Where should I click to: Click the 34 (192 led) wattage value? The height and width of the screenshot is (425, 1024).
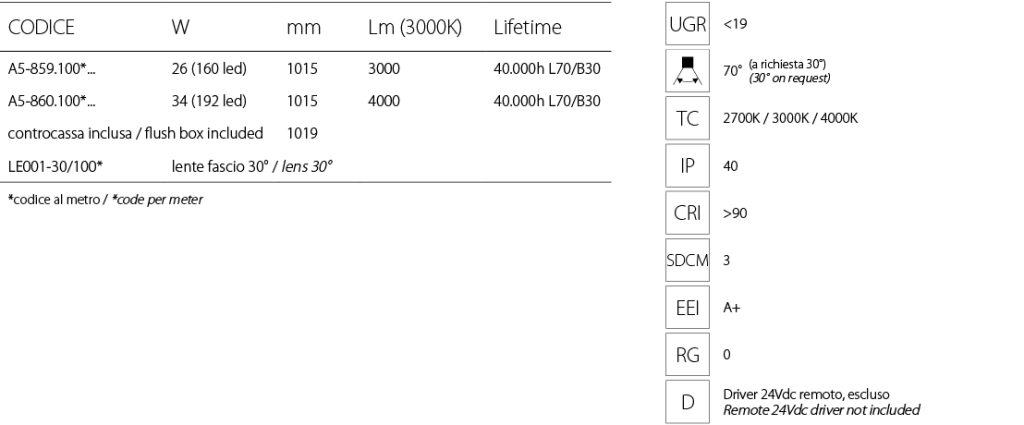[209, 101]
